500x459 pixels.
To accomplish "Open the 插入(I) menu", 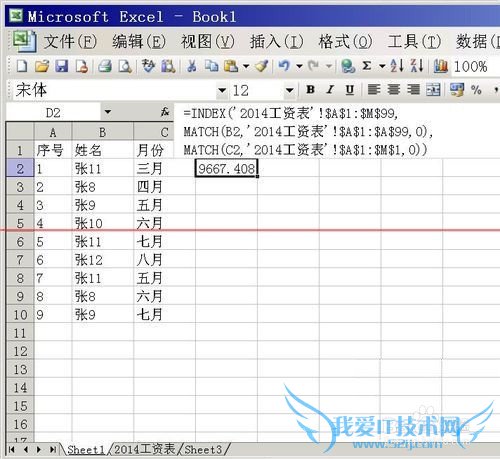I will (277, 42).
